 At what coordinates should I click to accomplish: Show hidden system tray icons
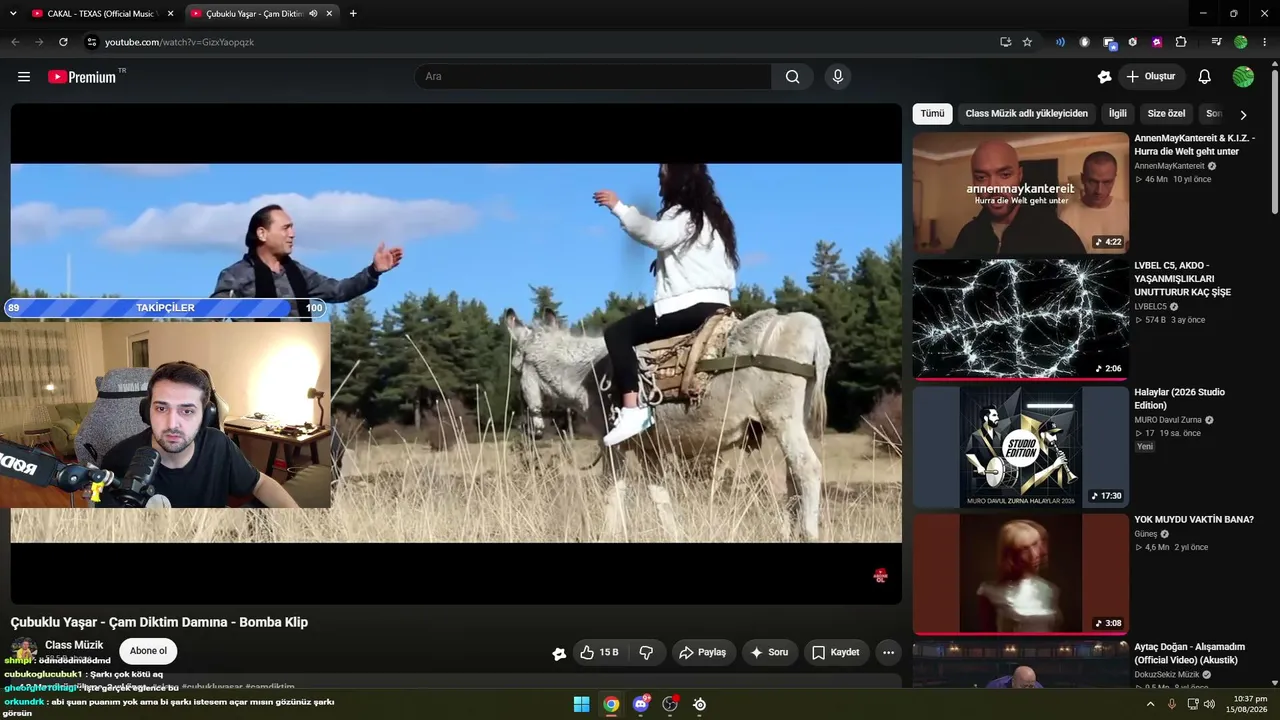click(1150, 704)
